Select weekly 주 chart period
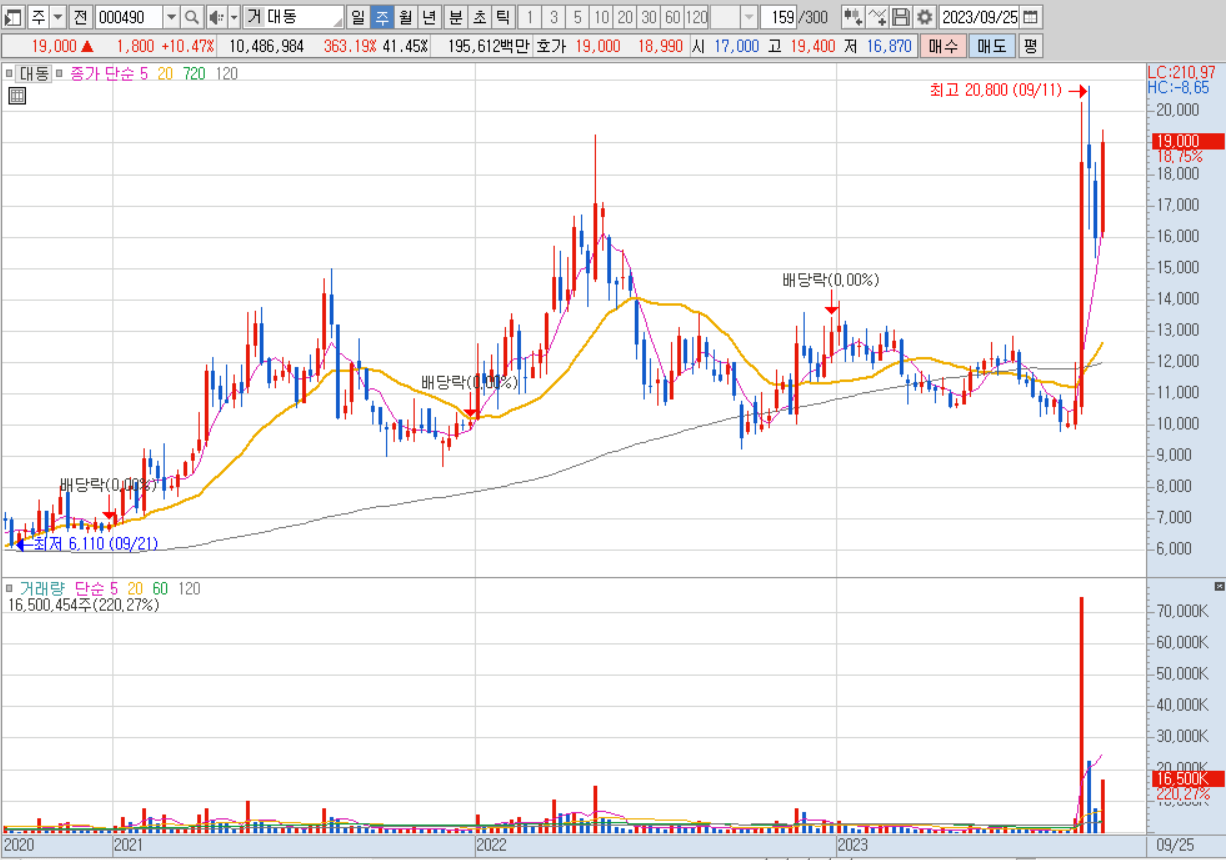Viewport: 1226px width, 860px height. point(382,17)
